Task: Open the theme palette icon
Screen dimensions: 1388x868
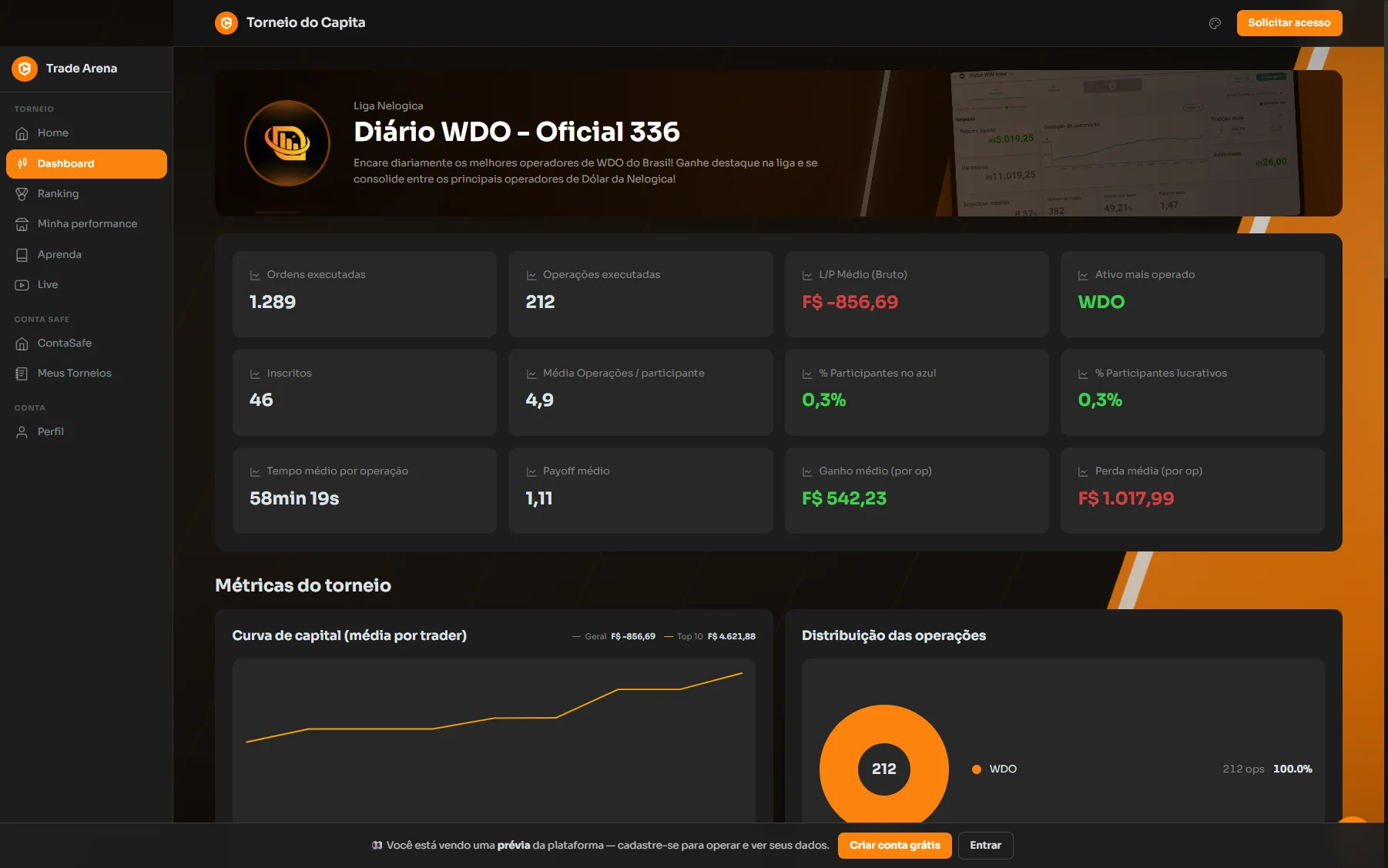Action: click(1215, 23)
